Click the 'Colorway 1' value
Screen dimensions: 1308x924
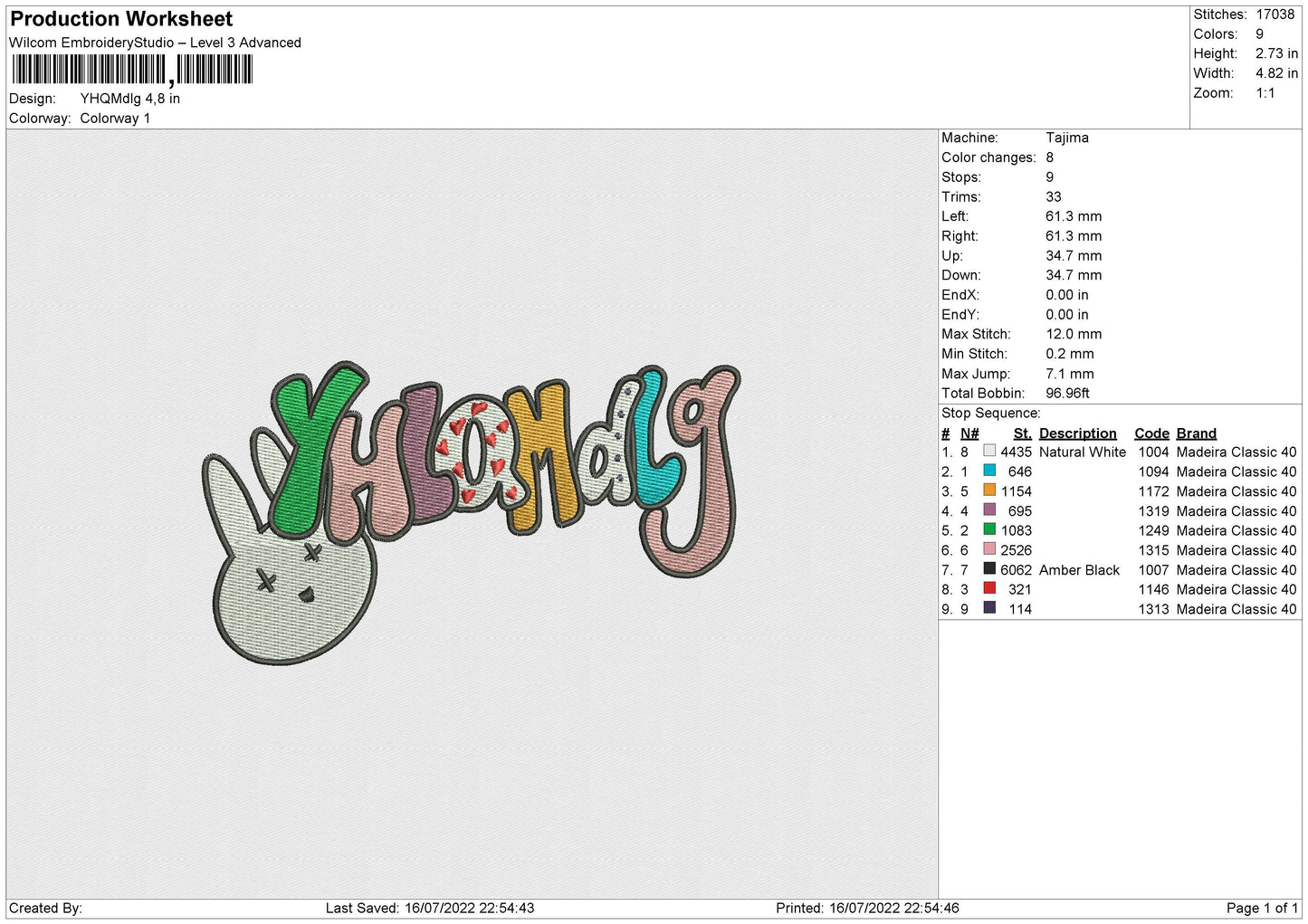click(115, 119)
